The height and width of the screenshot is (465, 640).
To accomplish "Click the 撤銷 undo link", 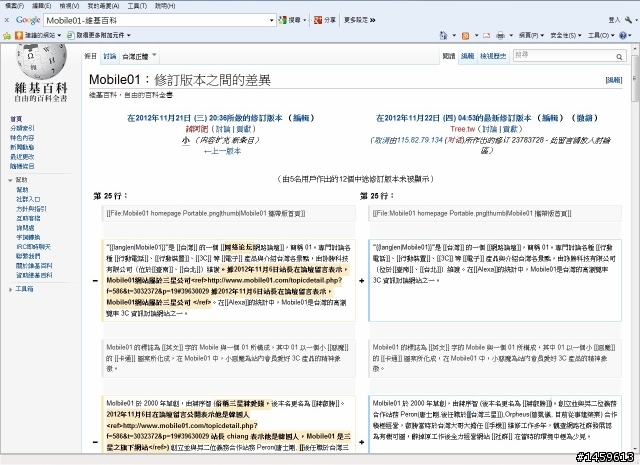I will tap(584, 118).
